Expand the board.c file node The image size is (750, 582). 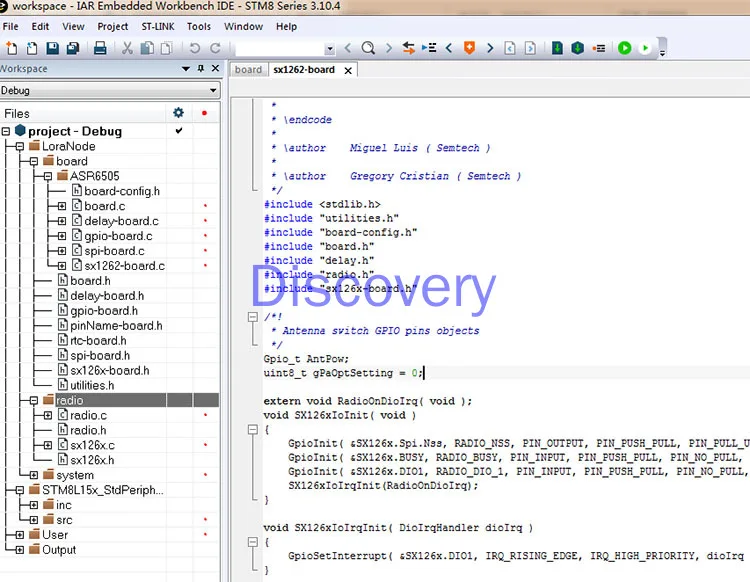coord(62,206)
